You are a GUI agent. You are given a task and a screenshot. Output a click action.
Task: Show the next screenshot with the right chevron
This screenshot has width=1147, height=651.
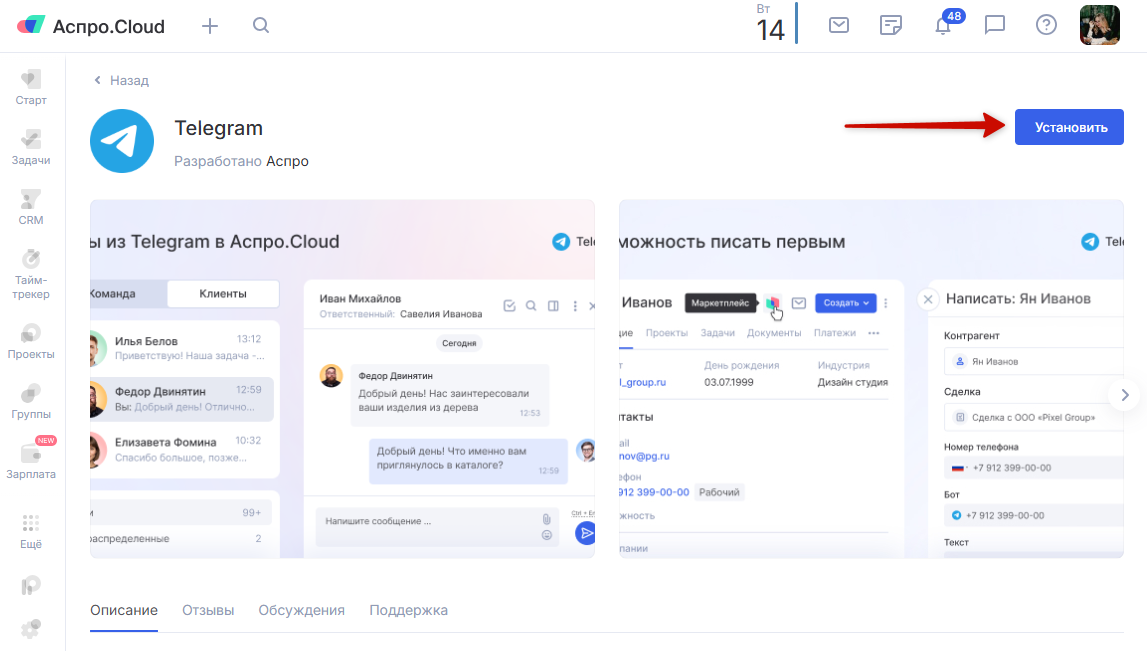point(1124,395)
